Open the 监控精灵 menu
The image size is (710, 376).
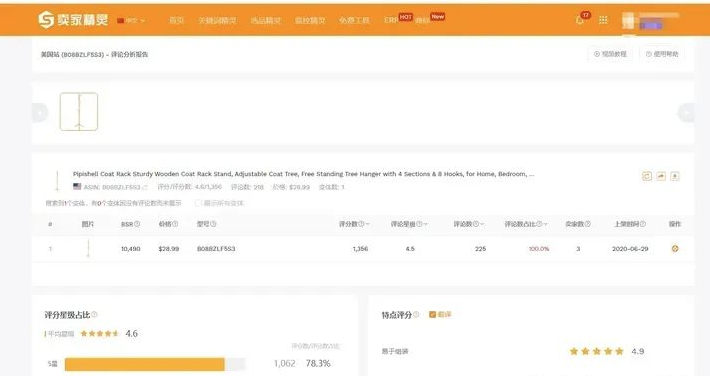pyautogui.click(x=310, y=20)
